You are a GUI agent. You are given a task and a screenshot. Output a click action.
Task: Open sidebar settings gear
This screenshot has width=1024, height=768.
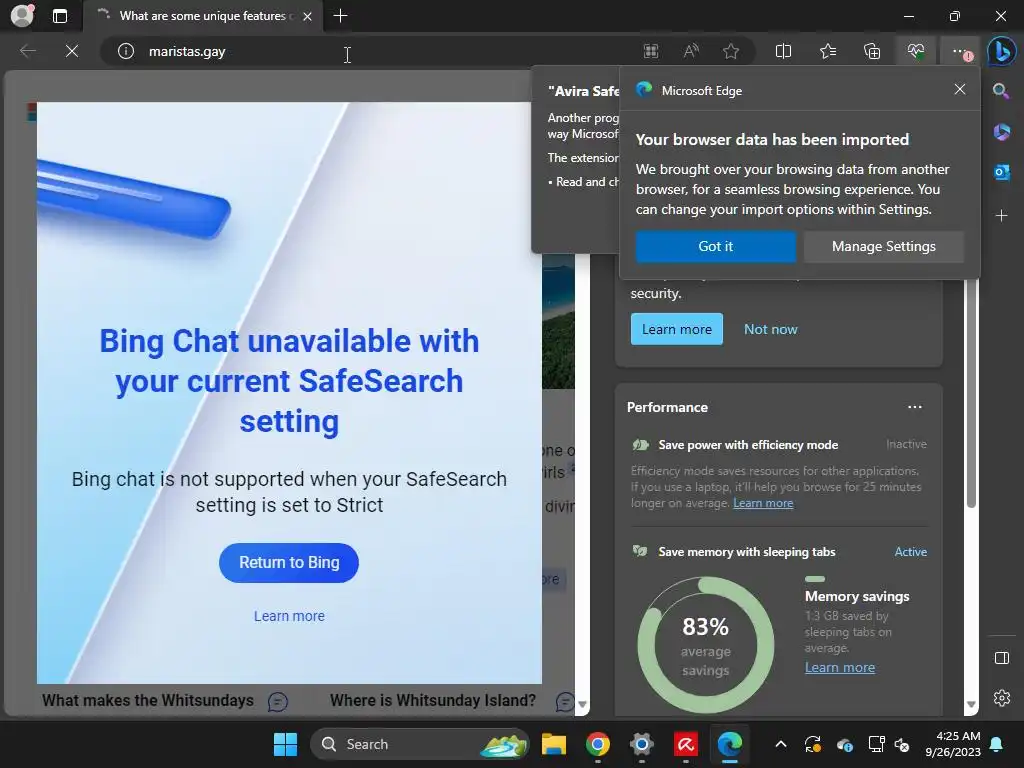coord(1001,697)
